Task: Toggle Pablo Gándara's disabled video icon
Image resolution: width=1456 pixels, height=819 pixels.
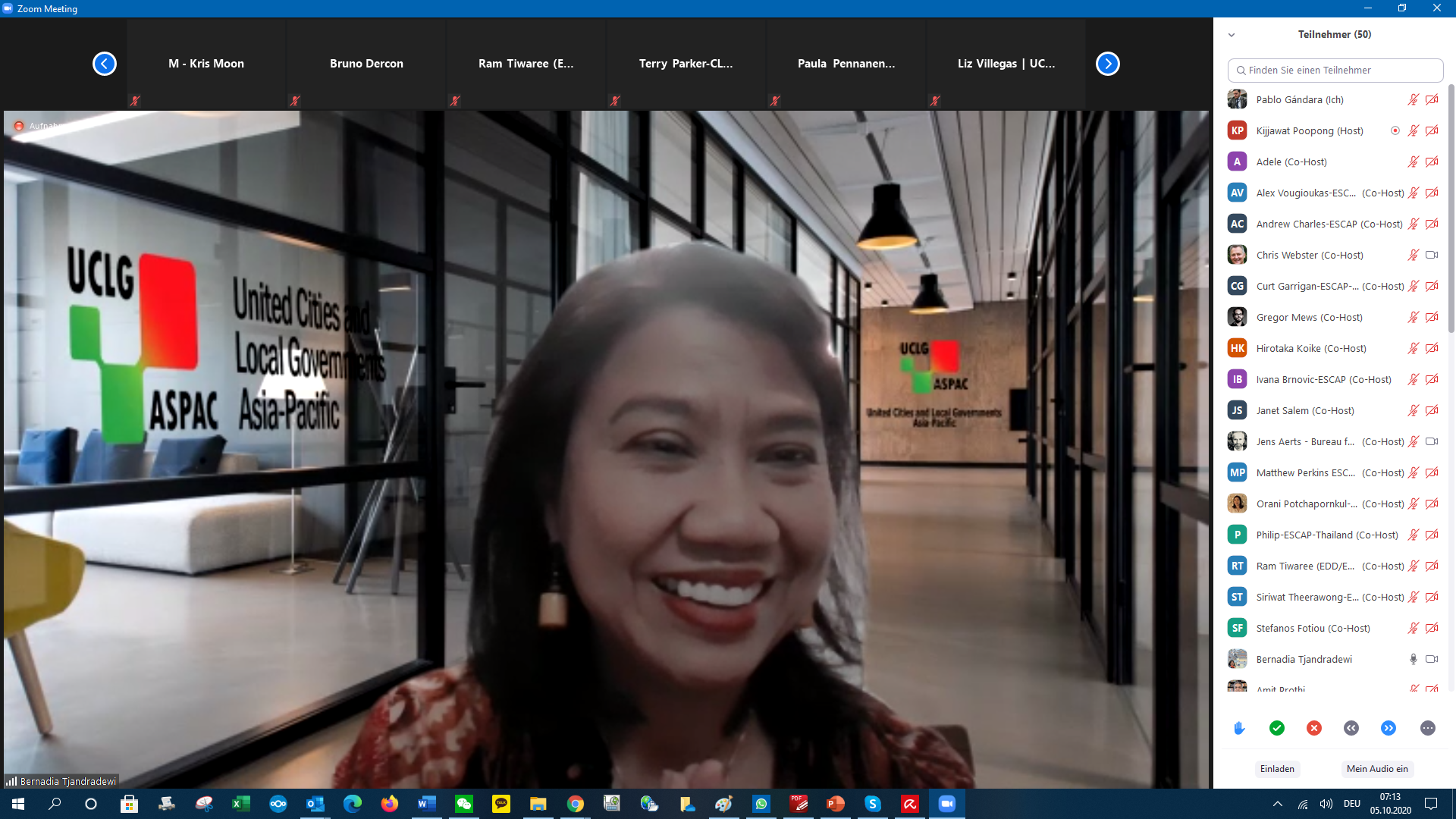Action: click(1432, 99)
